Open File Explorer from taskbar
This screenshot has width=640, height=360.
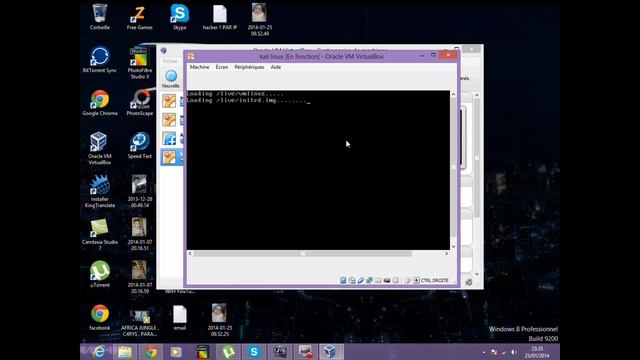point(125,352)
